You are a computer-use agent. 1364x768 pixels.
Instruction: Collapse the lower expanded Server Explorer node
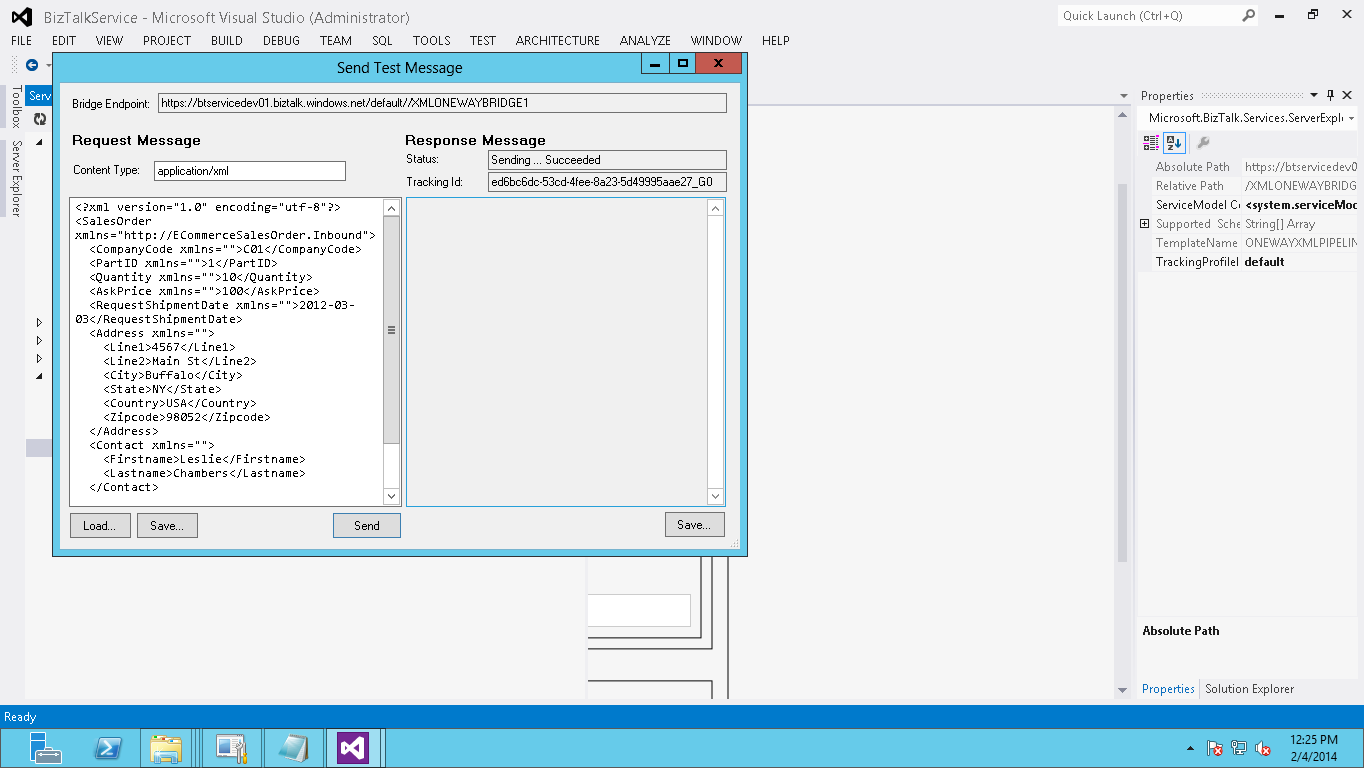click(x=40, y=376)
